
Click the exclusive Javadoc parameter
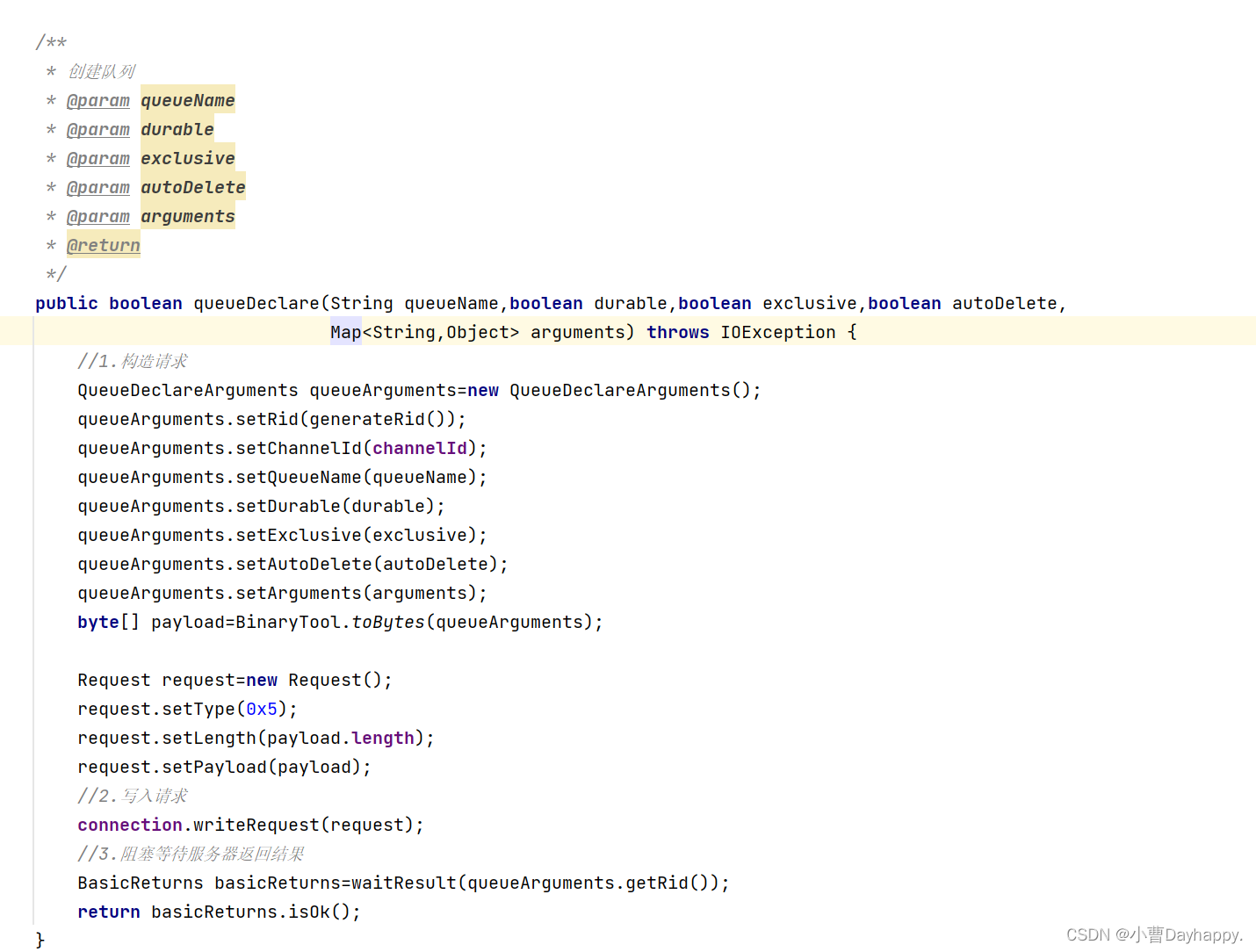tap(188, 158)
